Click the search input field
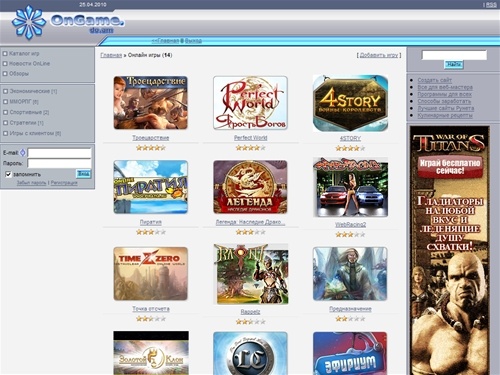The image size is (500, 375). pyautogui.click(x=454, y=55)
